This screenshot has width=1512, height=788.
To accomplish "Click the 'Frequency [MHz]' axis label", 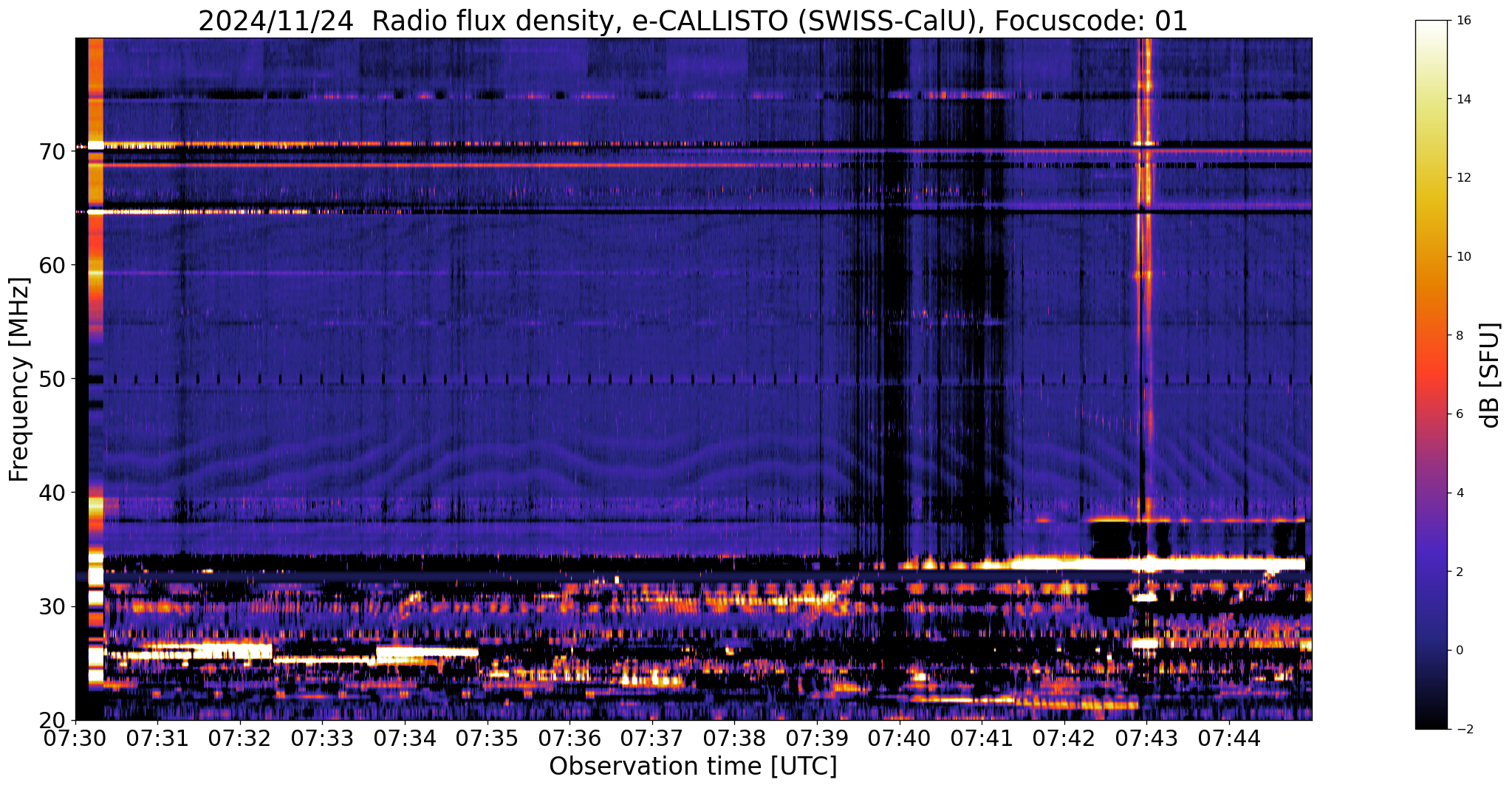I will tap(19, 380).
